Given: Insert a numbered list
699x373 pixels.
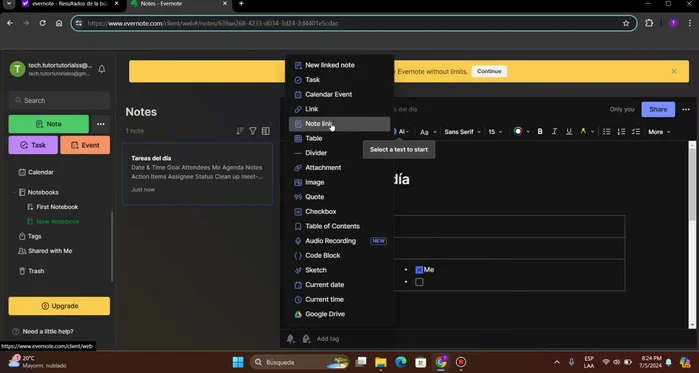Looking at the screenshot, I should point(621,131).
